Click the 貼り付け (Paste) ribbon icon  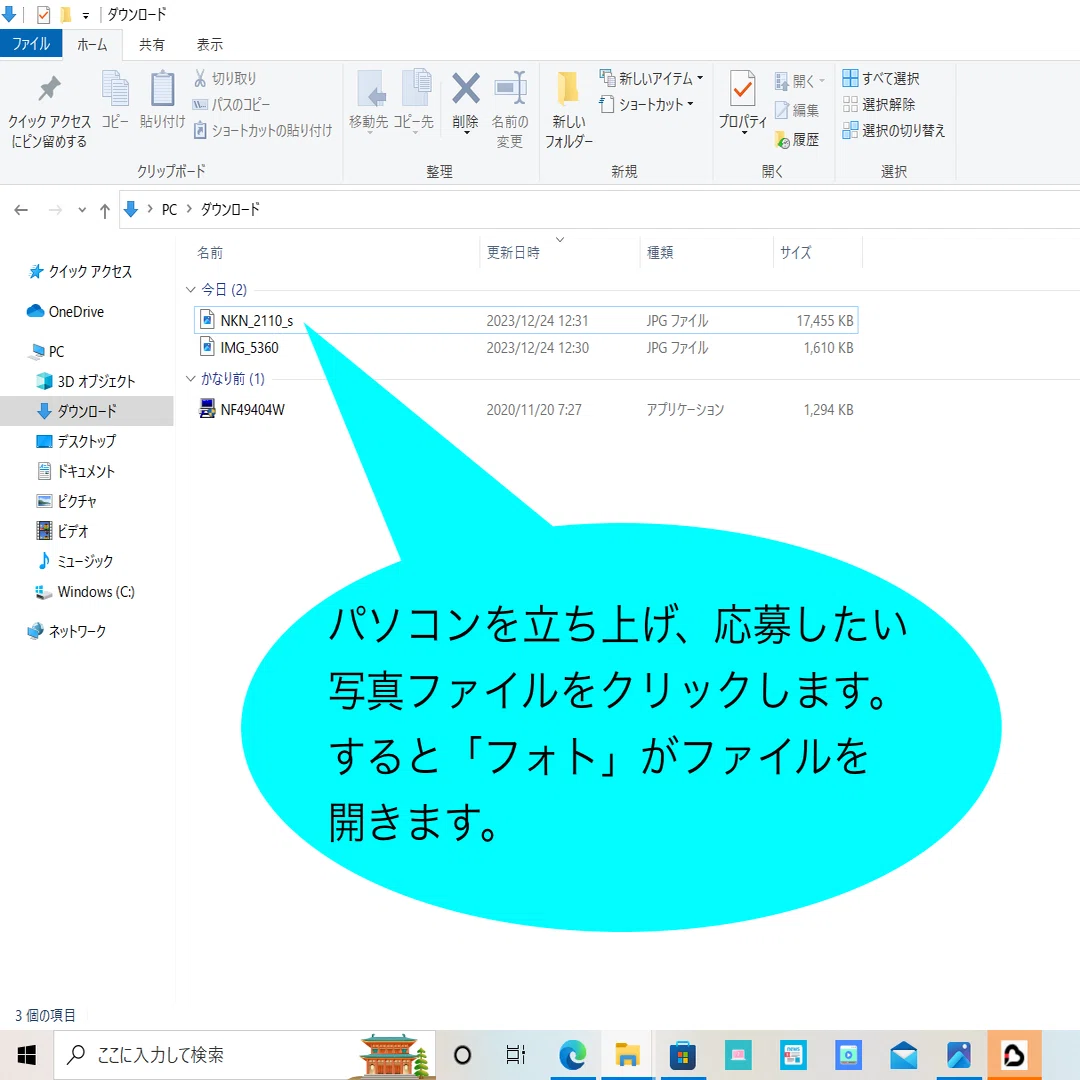click(163, 90)
